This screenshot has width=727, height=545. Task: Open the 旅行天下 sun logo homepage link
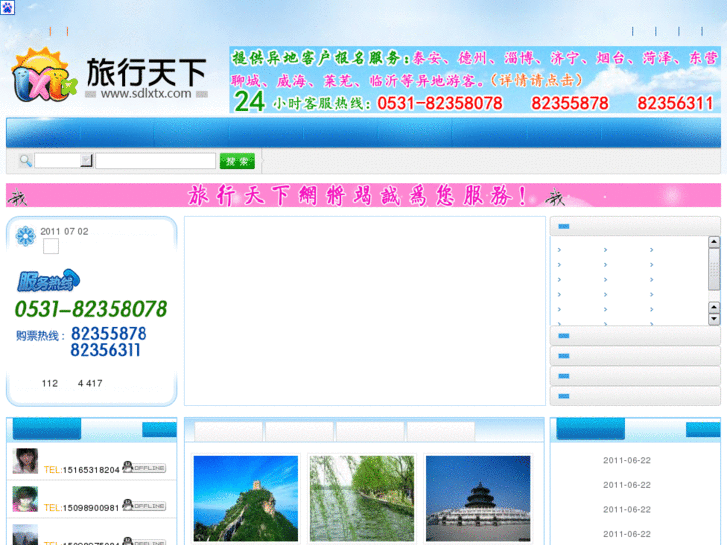click(110, 76)
